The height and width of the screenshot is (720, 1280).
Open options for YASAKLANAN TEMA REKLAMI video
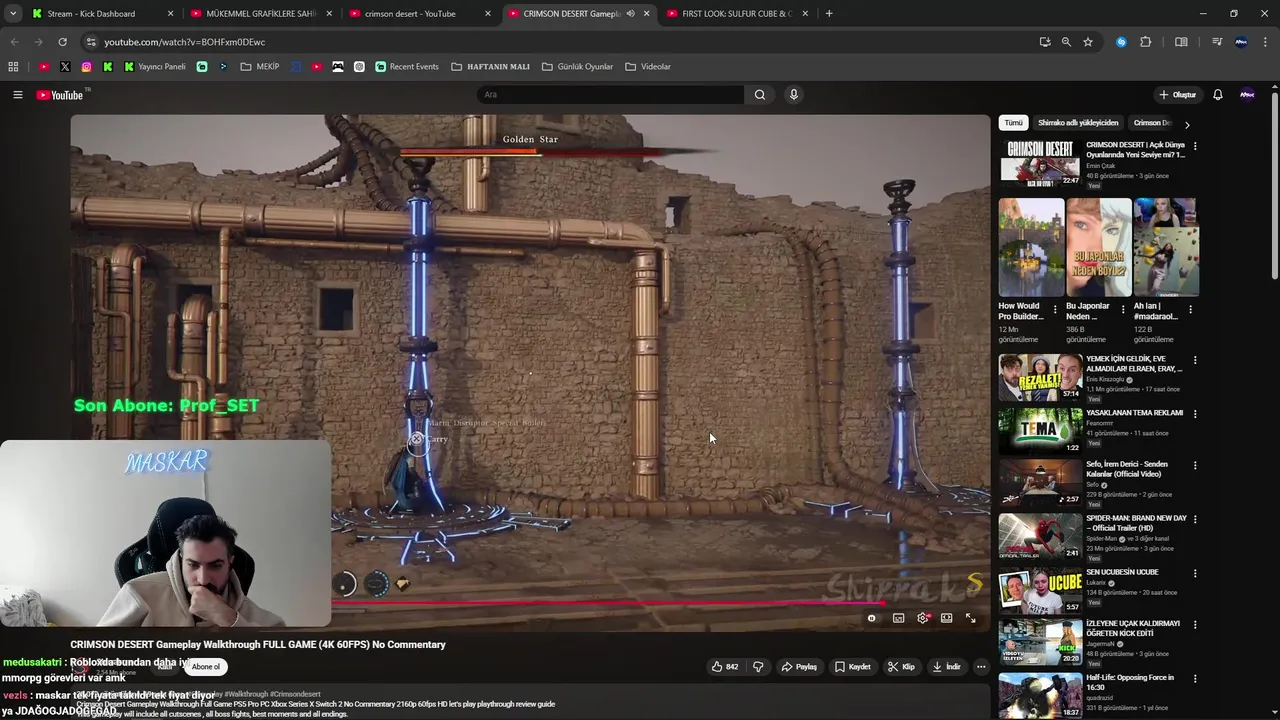(1195, 414)
